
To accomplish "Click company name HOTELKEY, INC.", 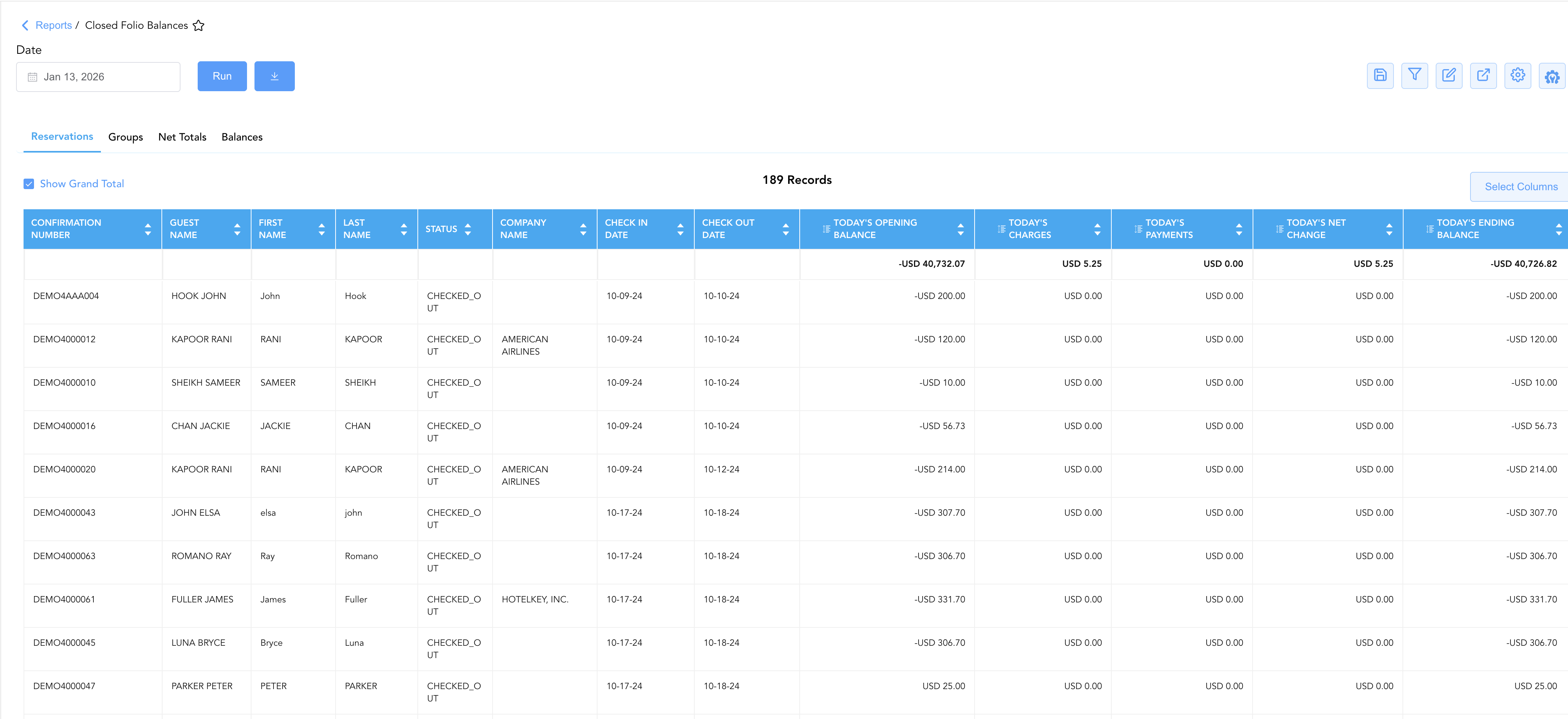I will point(535,599).
